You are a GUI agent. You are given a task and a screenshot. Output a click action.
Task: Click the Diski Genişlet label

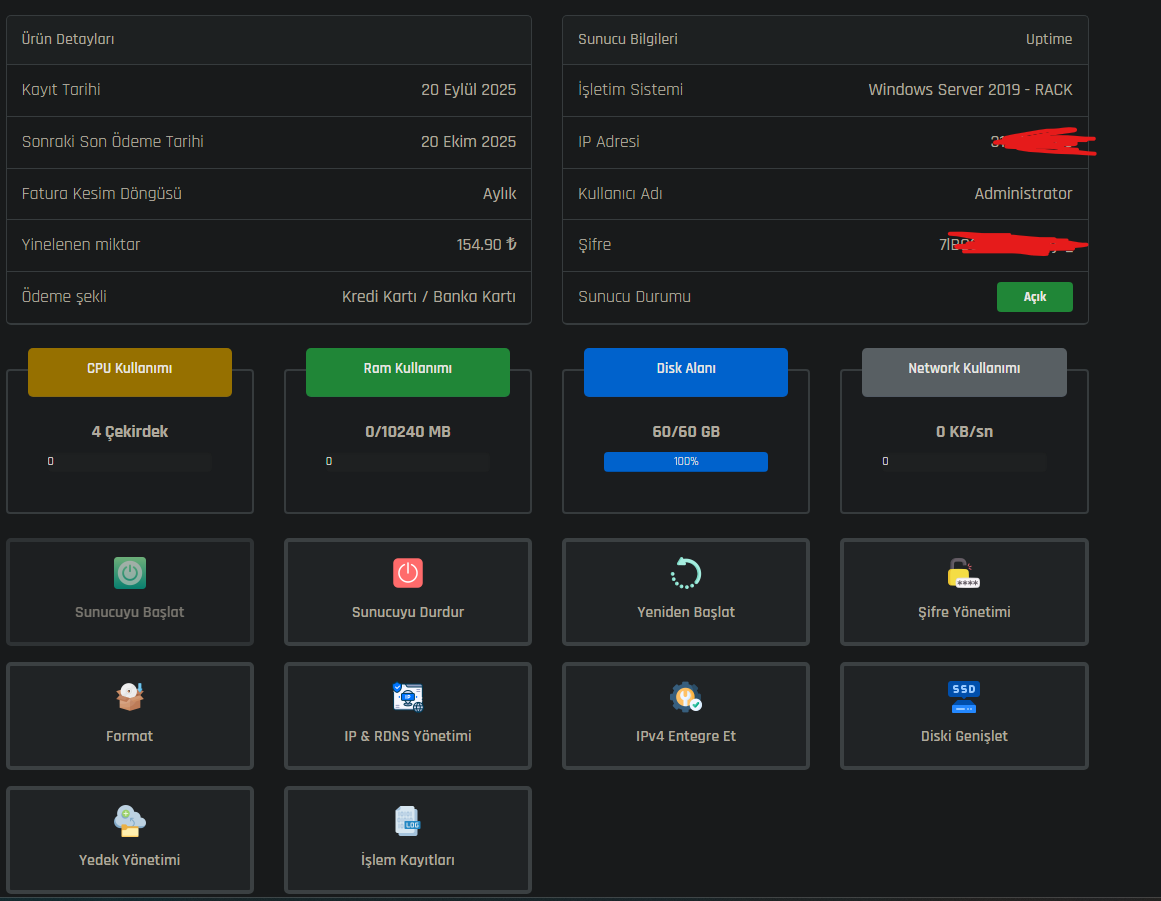[964, 736]
